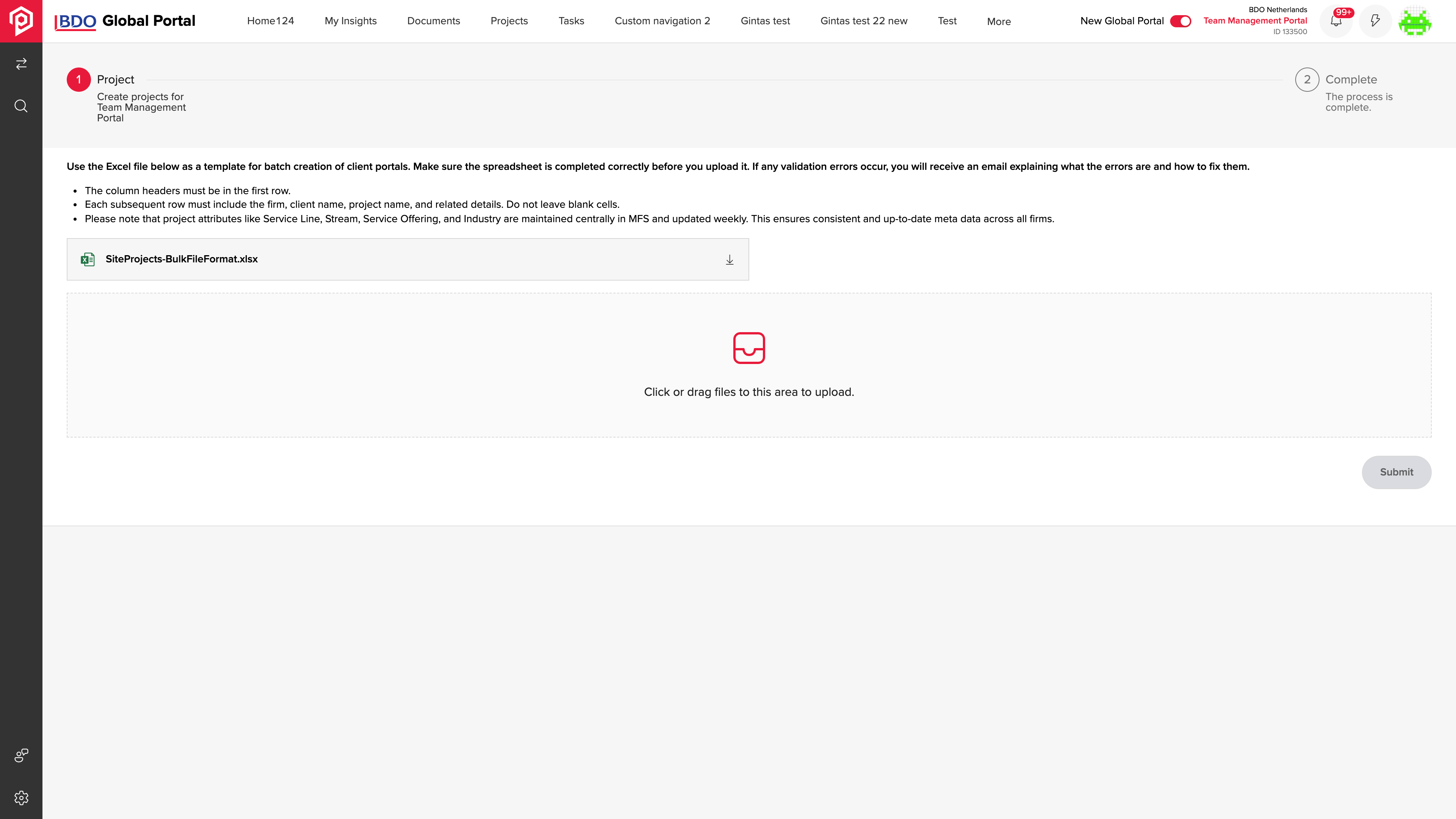This screenshot has height=819, width=1456.
Task: Click the SiteProjects-BulkFileFormat.xlsx file name
Action: (182, 259)
